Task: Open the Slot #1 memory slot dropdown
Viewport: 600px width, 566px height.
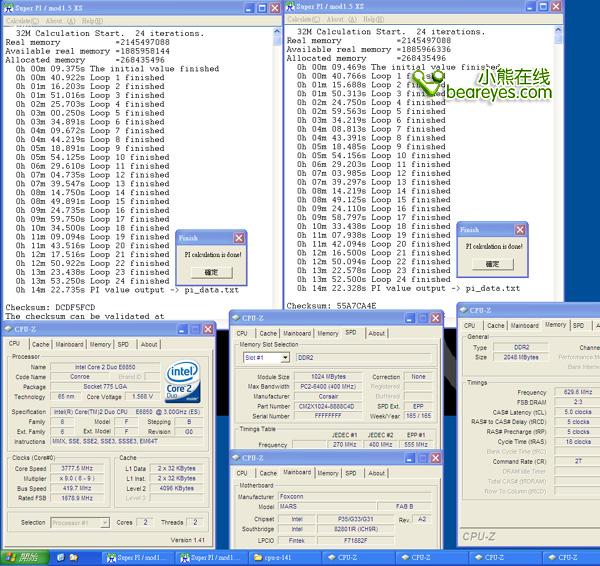Action: tap(285, 358)
